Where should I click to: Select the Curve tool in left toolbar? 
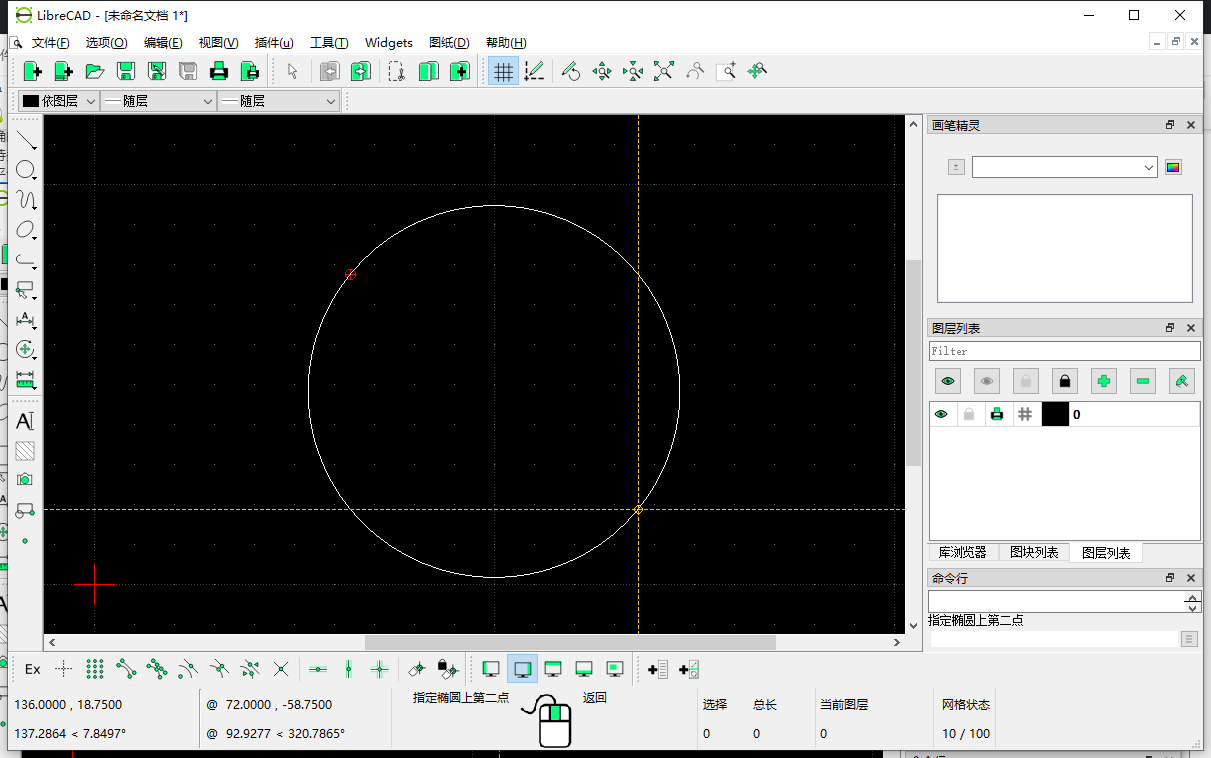tap(26, 200)
